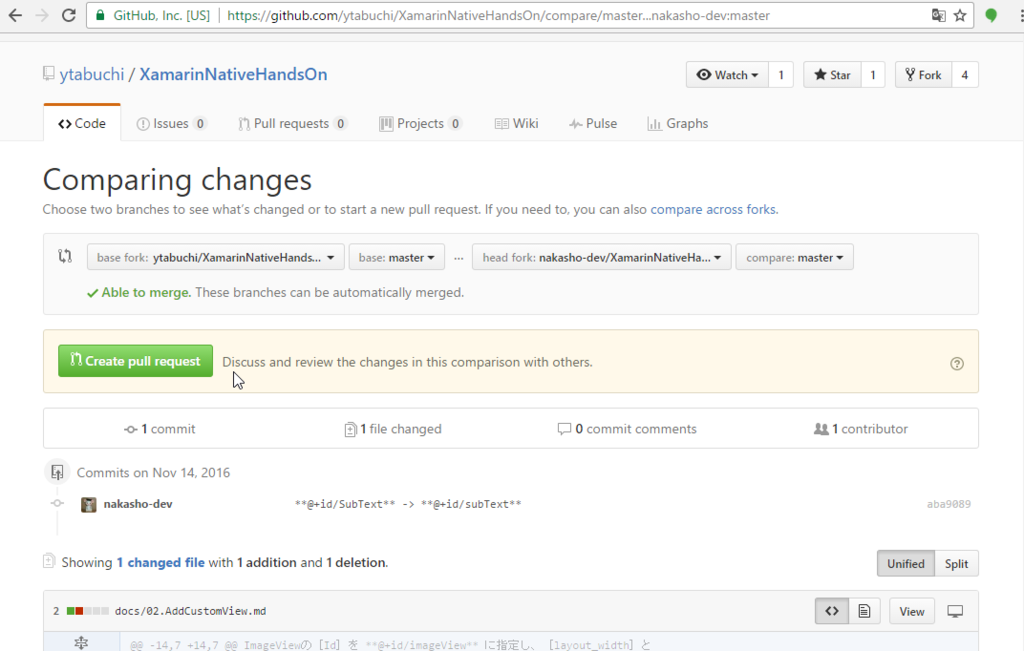
Task: Expand the base fork dropdown
Action: [x=216, y=257]
